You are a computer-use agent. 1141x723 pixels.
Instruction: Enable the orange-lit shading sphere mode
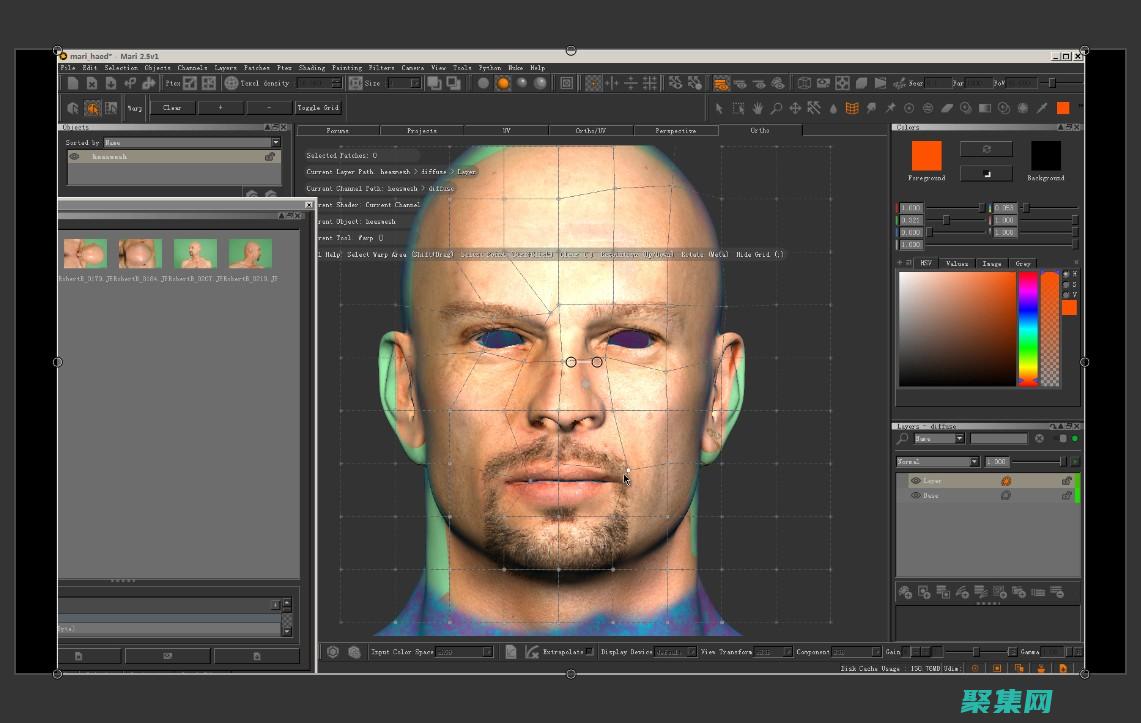pos(503,84)
